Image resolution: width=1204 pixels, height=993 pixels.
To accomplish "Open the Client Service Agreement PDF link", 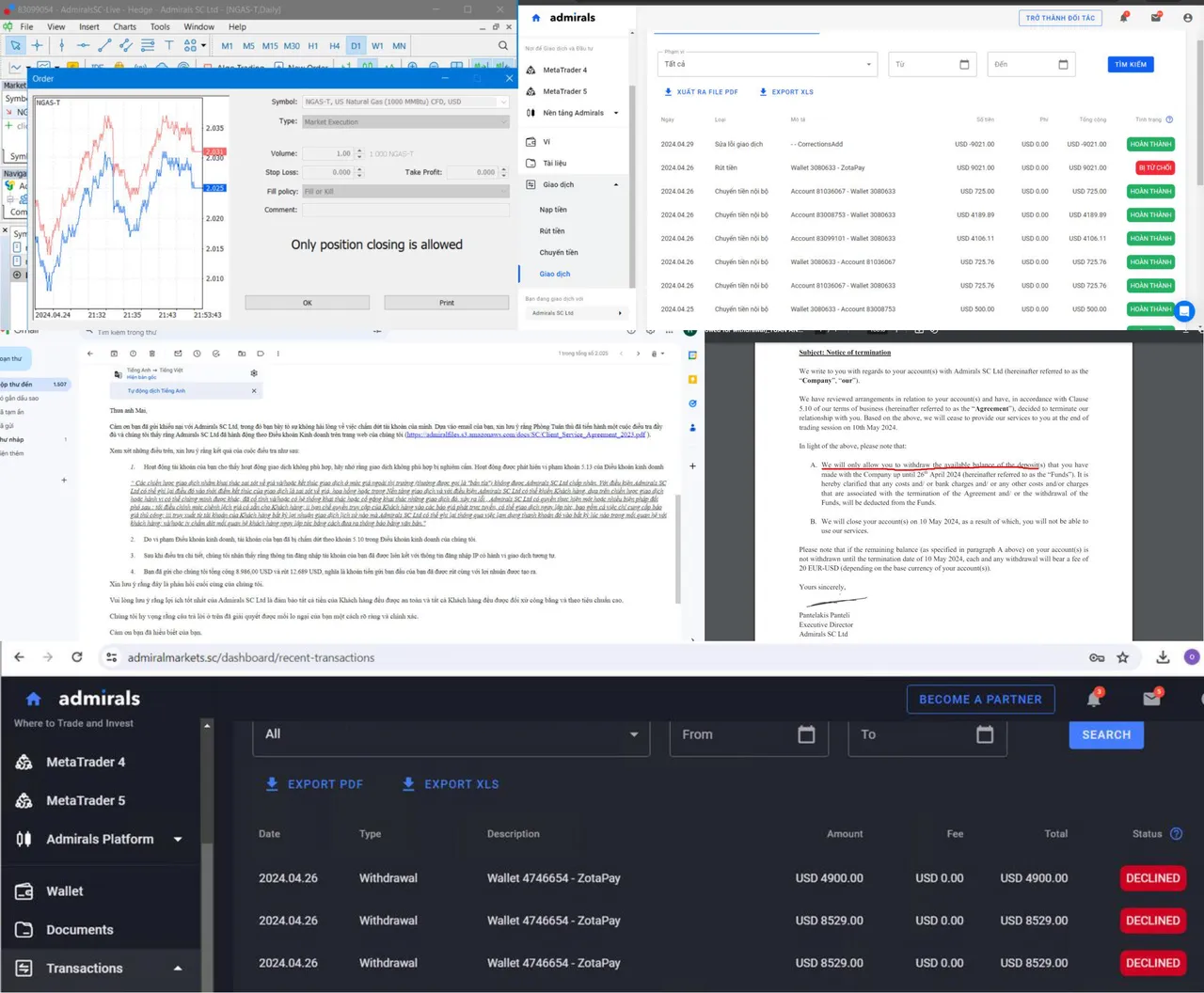I will tap(526, 434).
